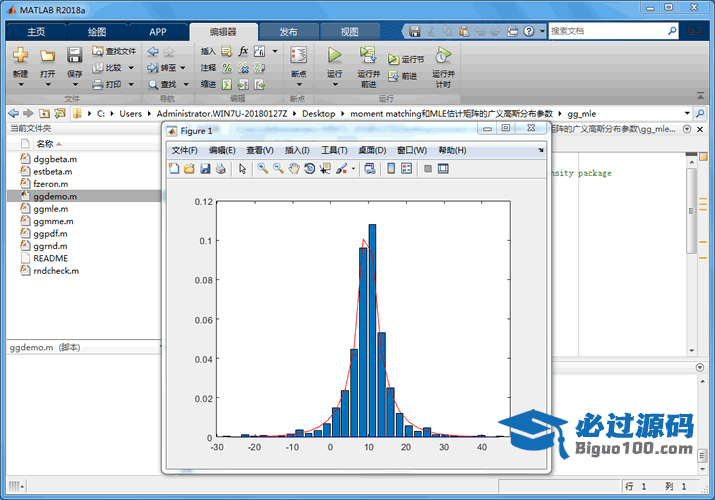Switch to the APP ribbon tab
This screenshot has width=715, height=500.
pyautogui.click(x=158, y=32)
